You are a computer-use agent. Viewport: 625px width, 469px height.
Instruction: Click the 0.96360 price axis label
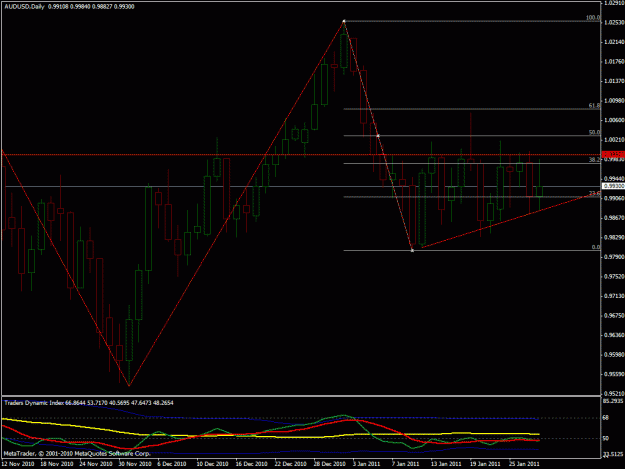(x=614, y=335)
